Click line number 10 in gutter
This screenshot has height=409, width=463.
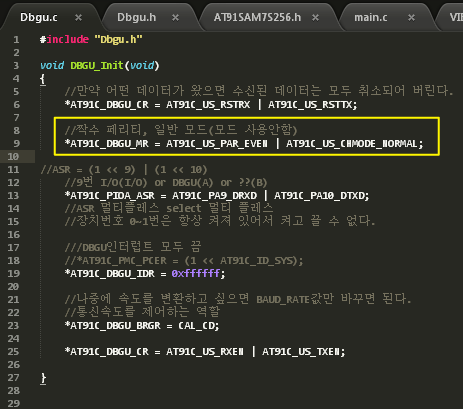[13, 157]
